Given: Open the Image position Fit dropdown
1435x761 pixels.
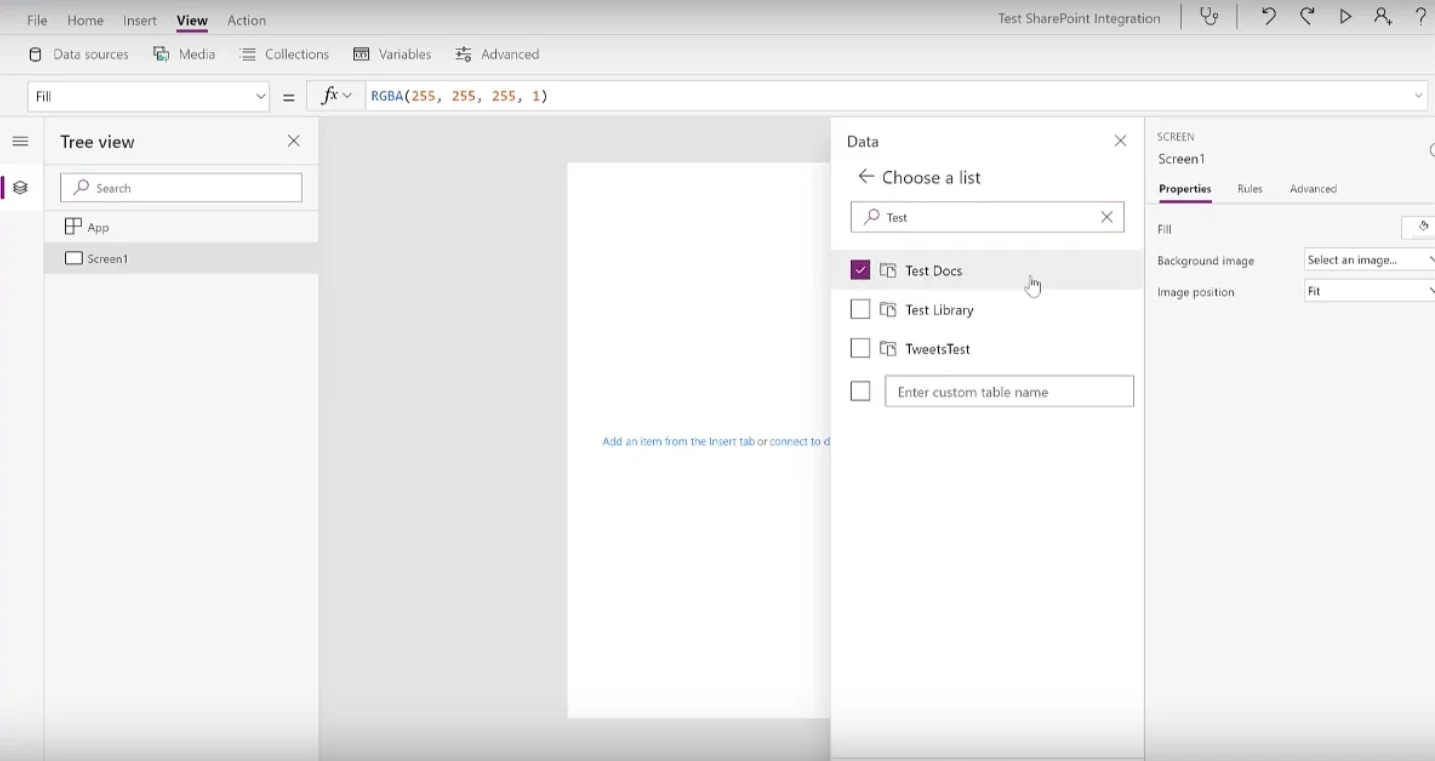Looking at the screenshot, I should click(1367, 291).
